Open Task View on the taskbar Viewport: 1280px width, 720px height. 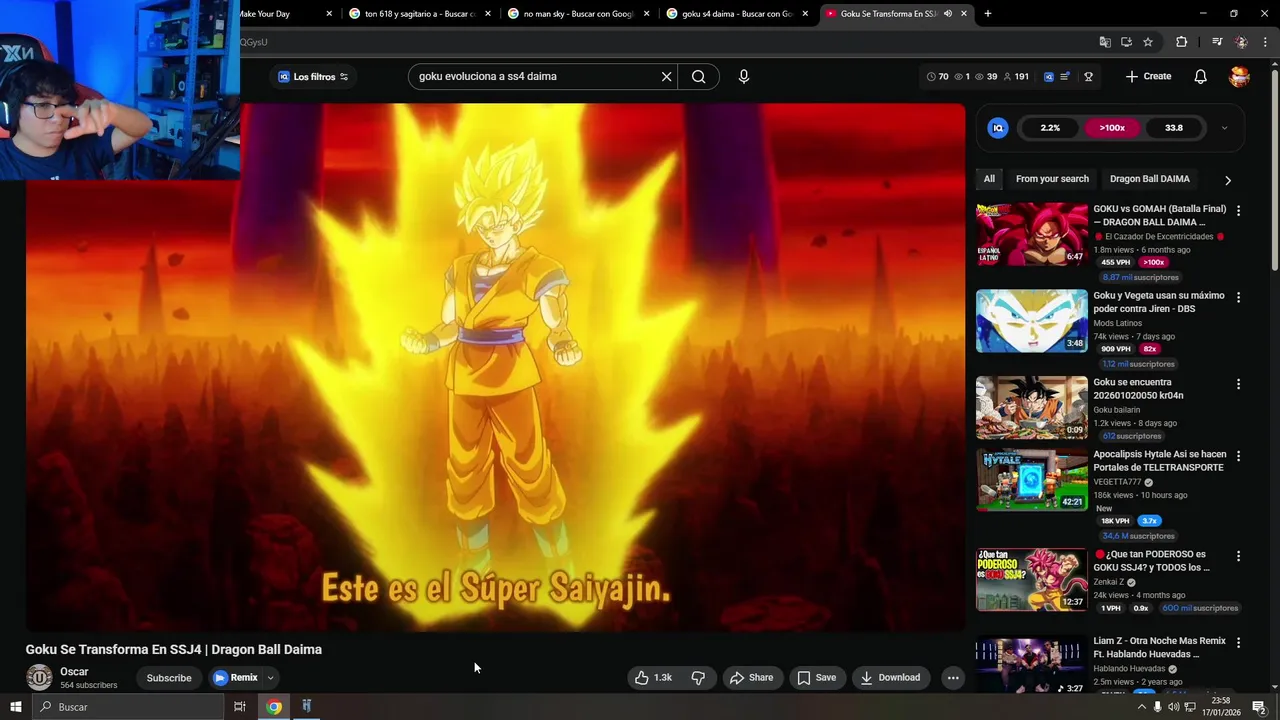pyautogui.click(x=239, y=707)
